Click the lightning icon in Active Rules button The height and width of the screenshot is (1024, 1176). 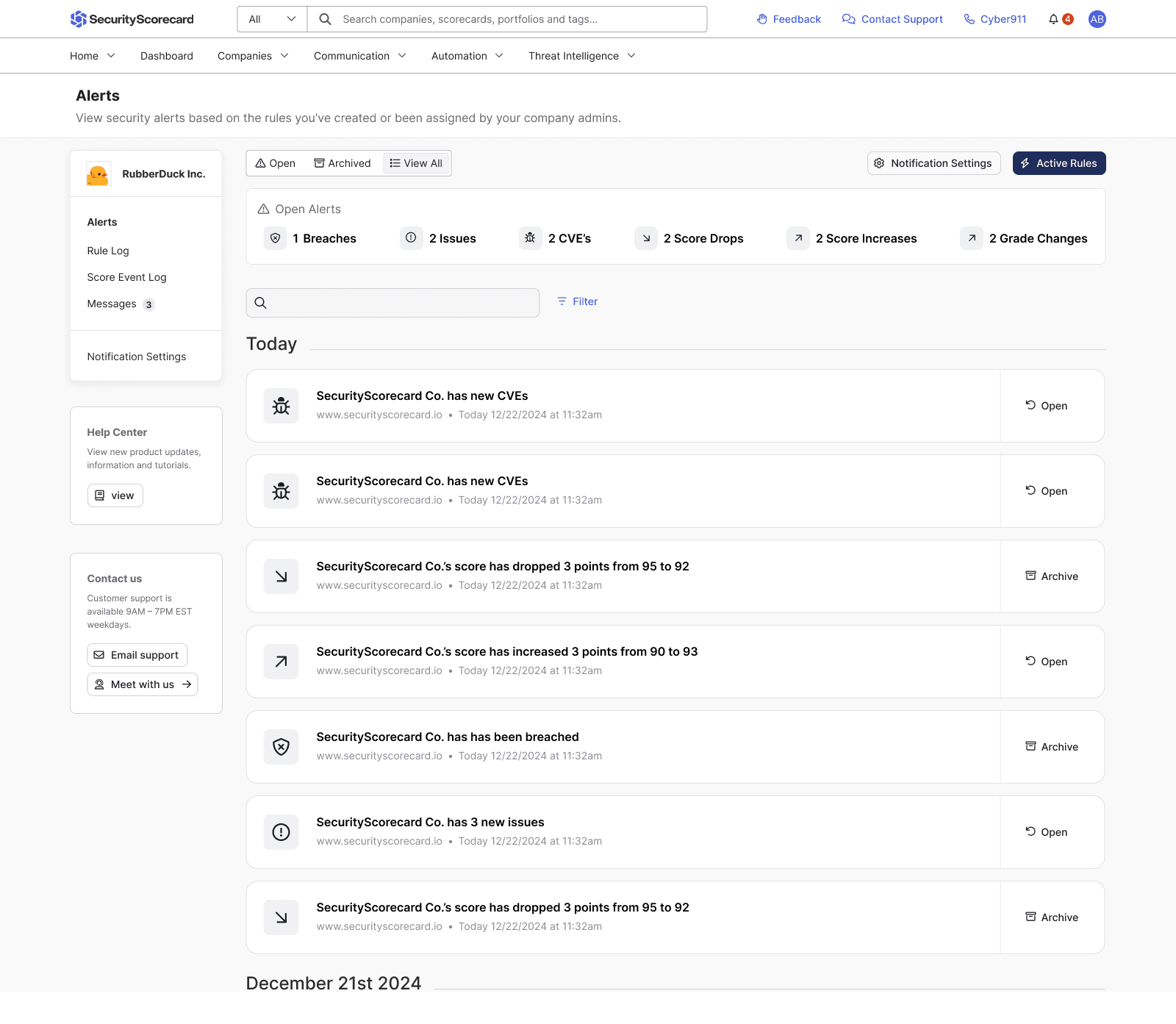pos(1025,163)
